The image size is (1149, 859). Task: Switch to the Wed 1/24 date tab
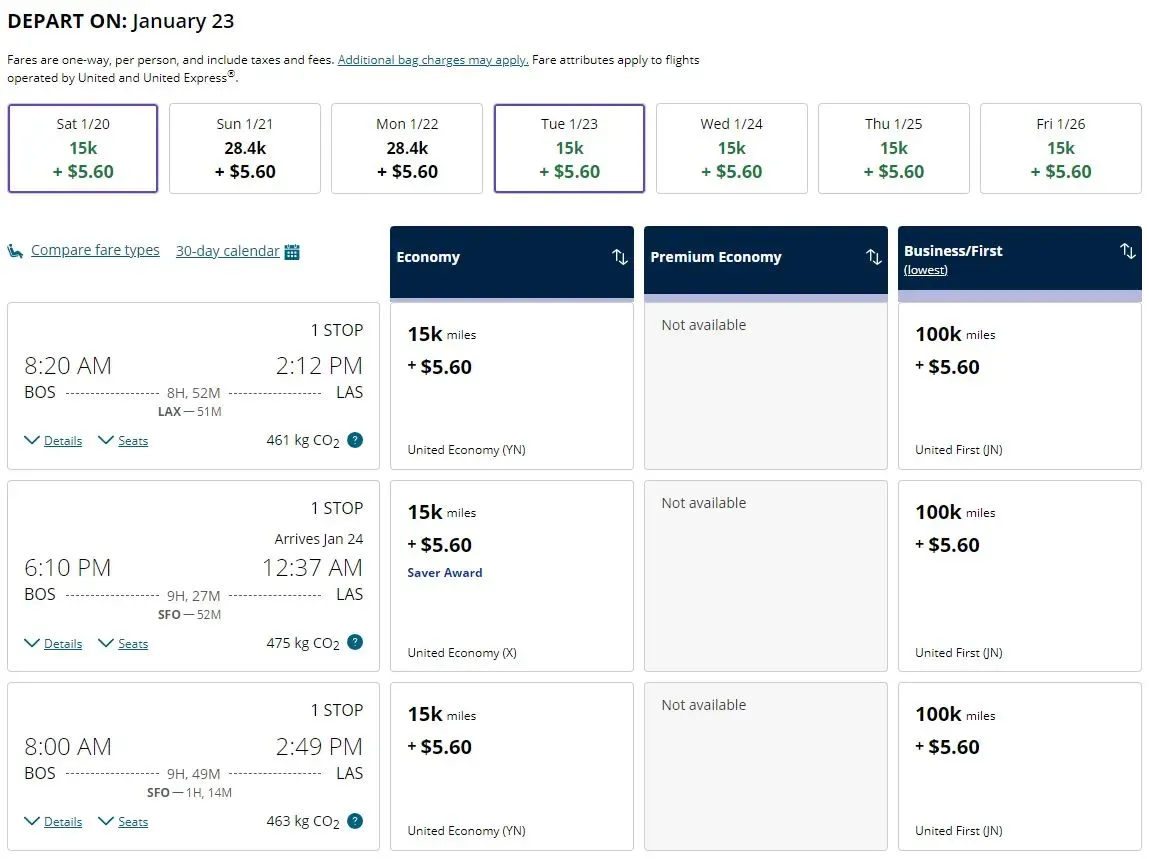(731, 148)
